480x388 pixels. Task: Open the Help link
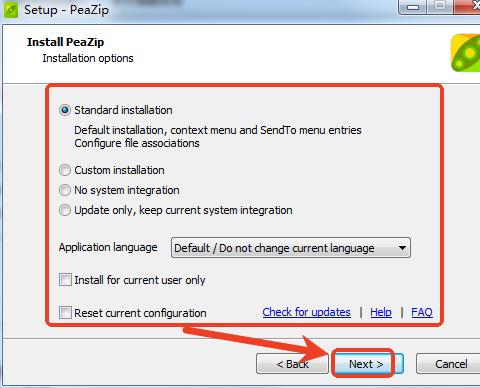[x=381, y=312]
